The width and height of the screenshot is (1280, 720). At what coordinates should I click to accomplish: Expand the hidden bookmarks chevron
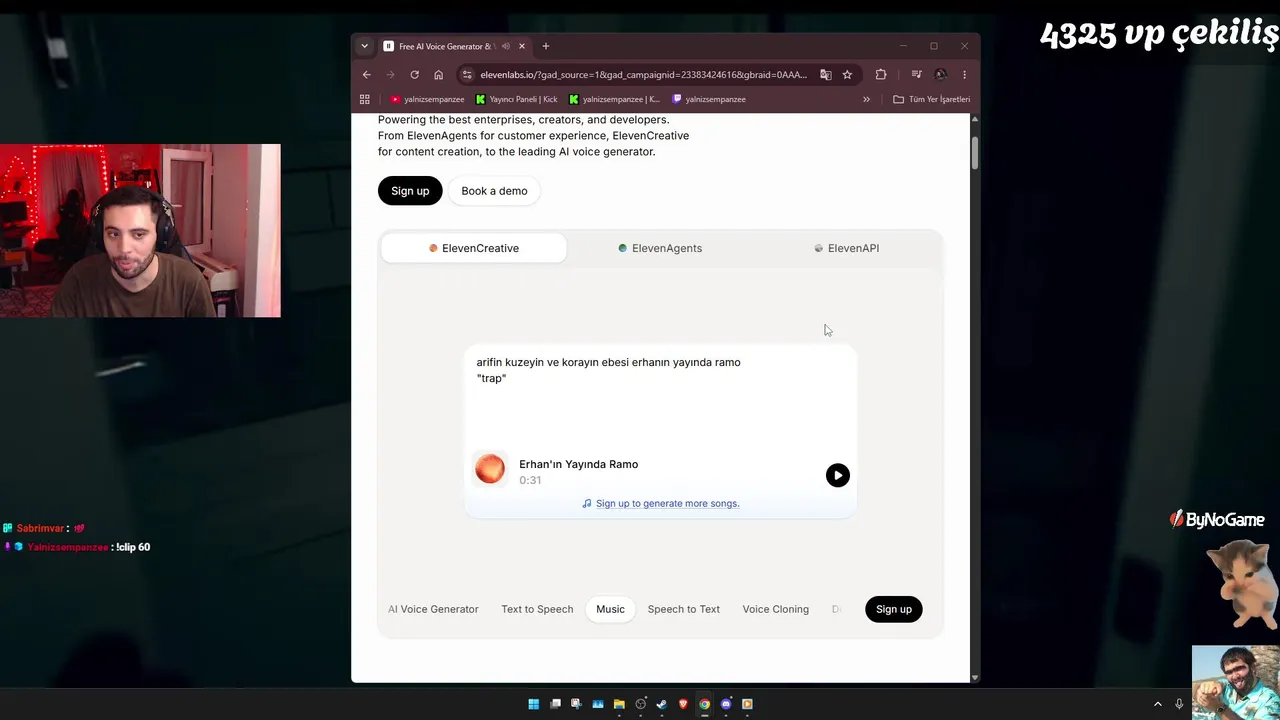866,99
